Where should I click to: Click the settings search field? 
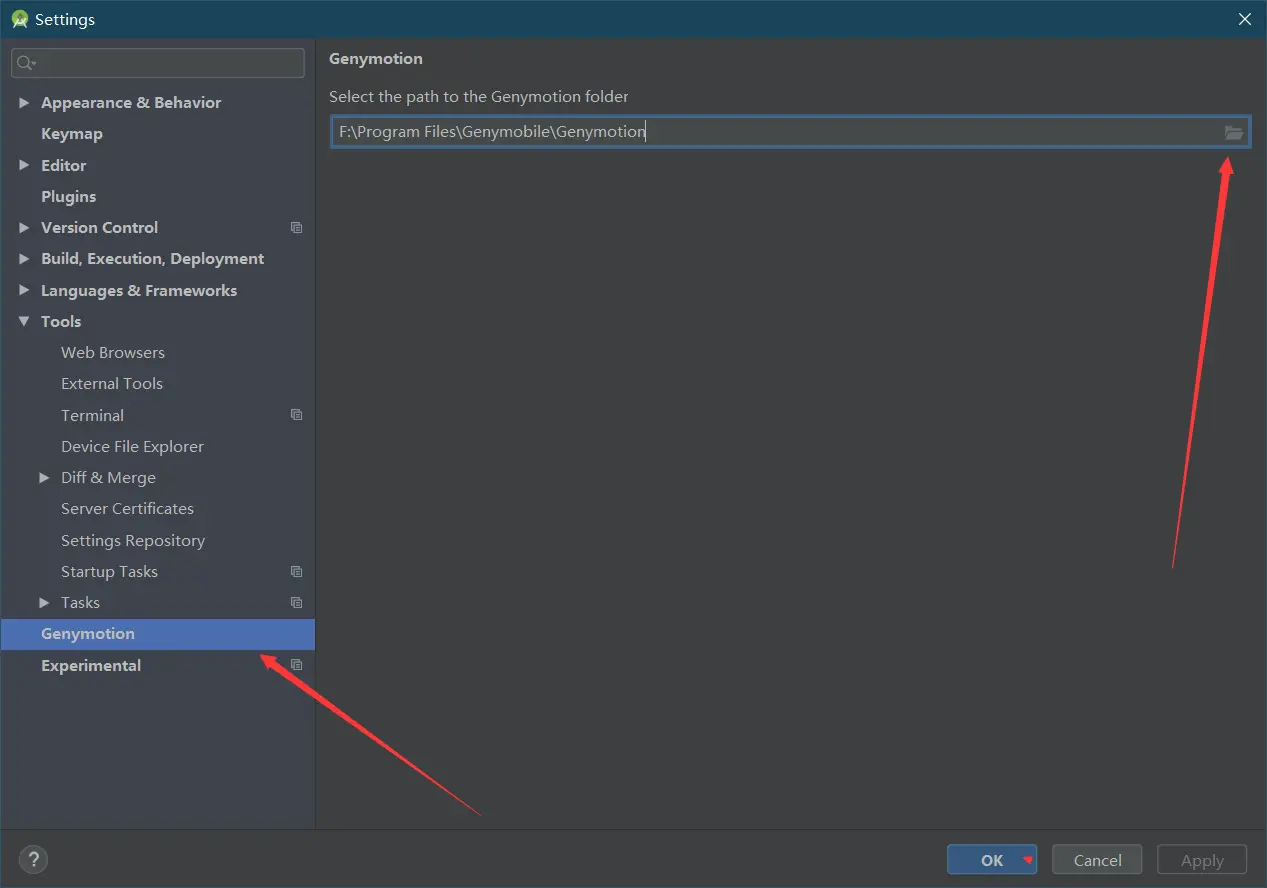coord(158,63)
